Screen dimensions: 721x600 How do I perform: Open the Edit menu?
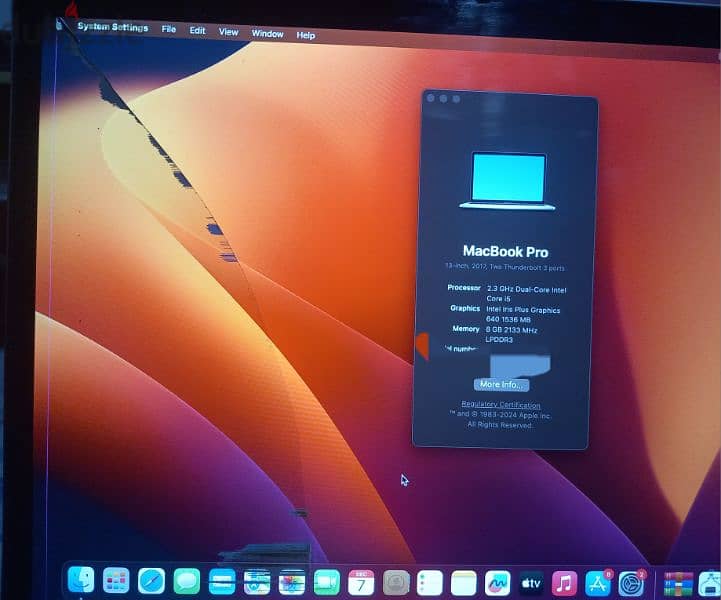[x=197, y=30]
